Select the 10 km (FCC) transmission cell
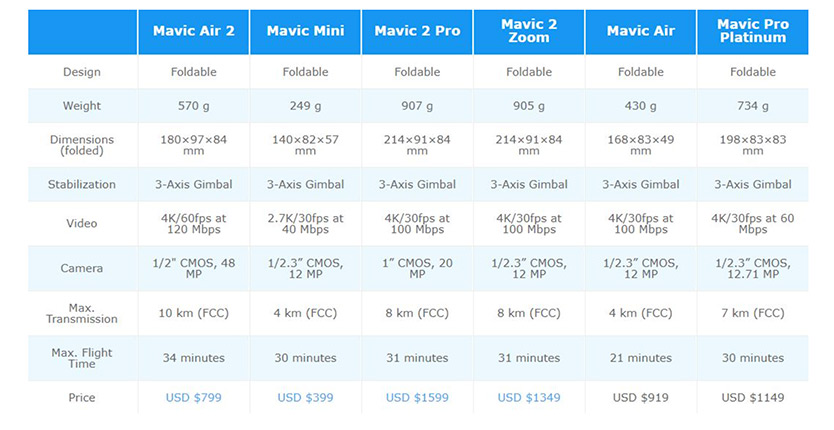Viewport: 834px width, 430px height. 194,313
